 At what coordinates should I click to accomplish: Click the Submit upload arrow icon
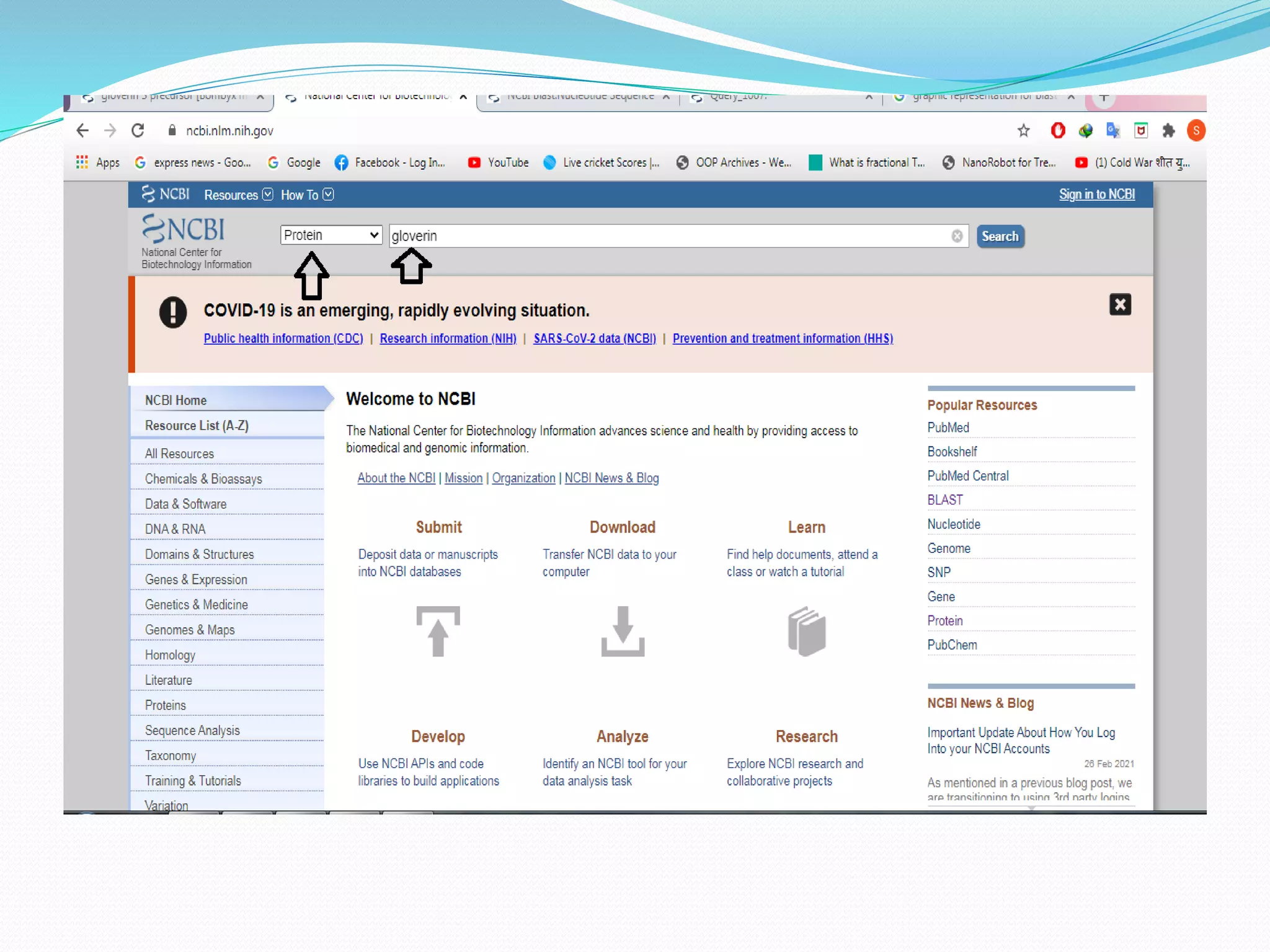tap(438, 631)
